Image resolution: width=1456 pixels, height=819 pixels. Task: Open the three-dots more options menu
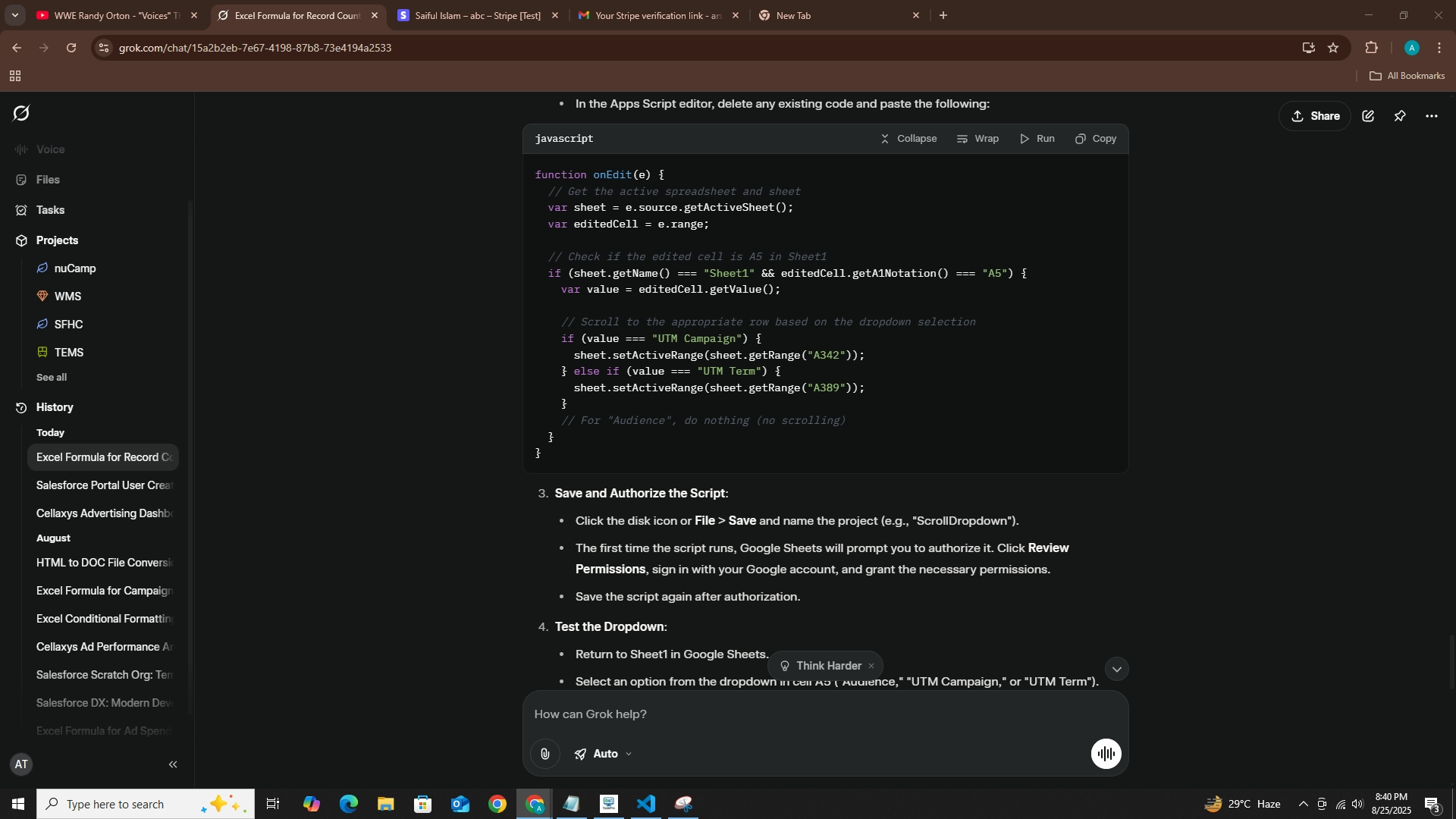1432,116
